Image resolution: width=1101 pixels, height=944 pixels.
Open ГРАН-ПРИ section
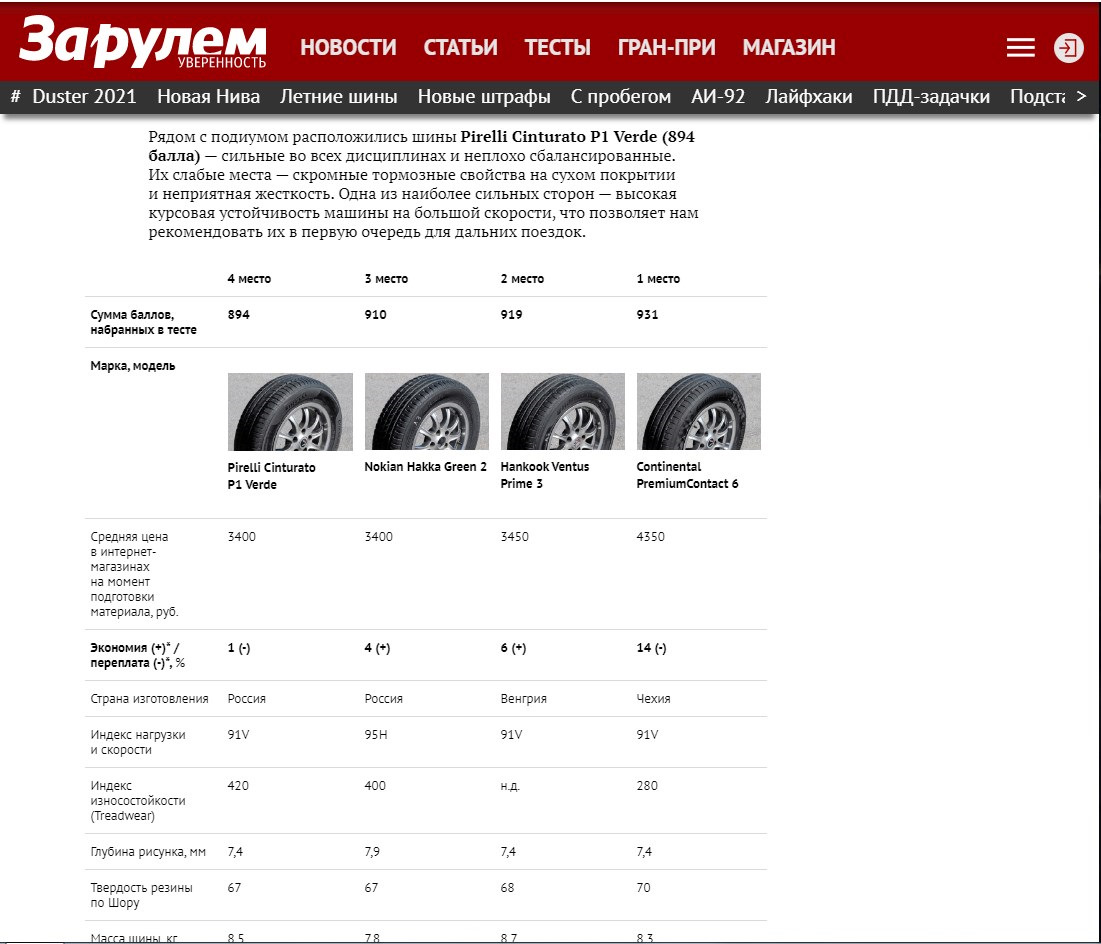(666, 47)
